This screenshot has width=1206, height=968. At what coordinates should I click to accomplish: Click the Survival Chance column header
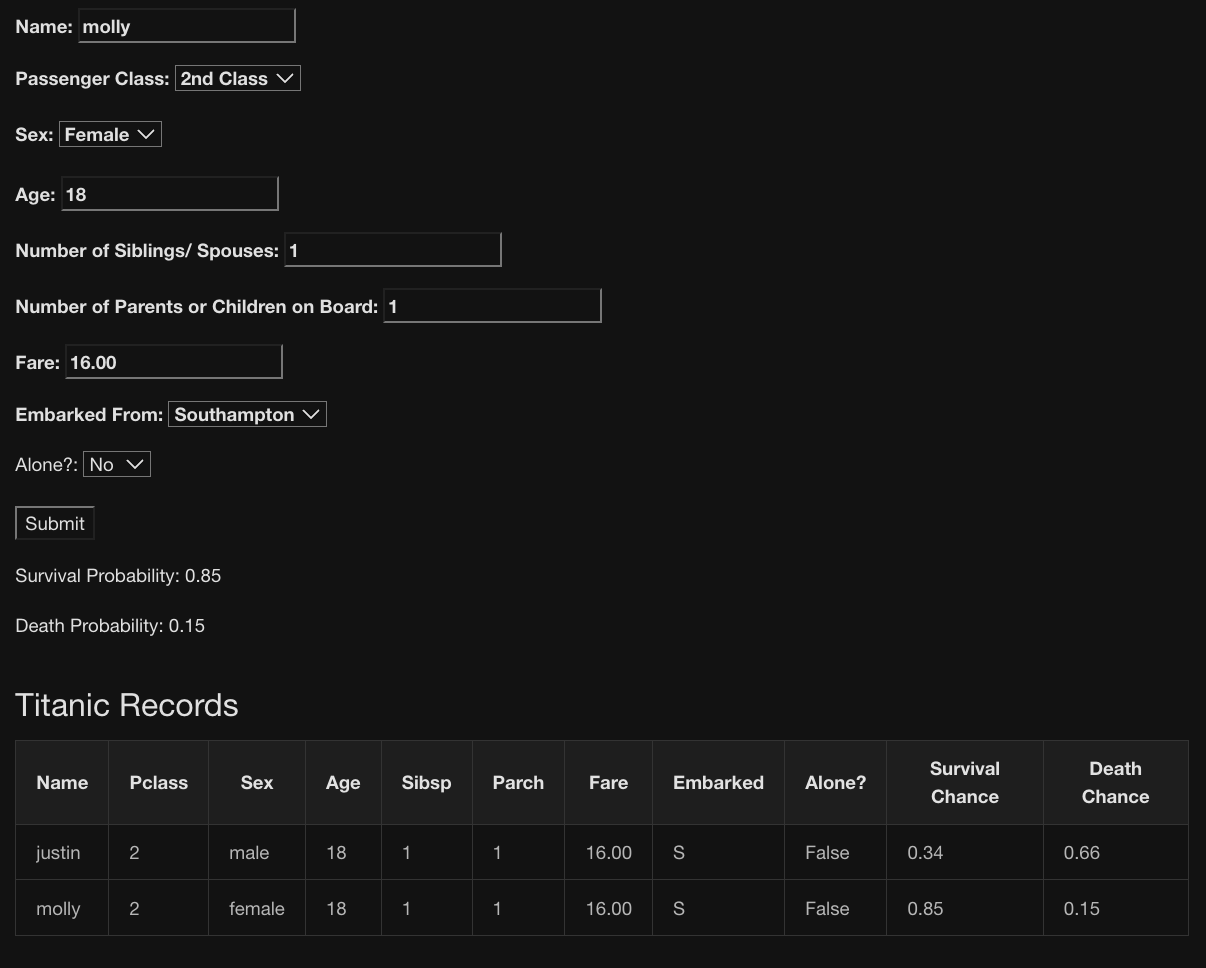pos(965,783)
